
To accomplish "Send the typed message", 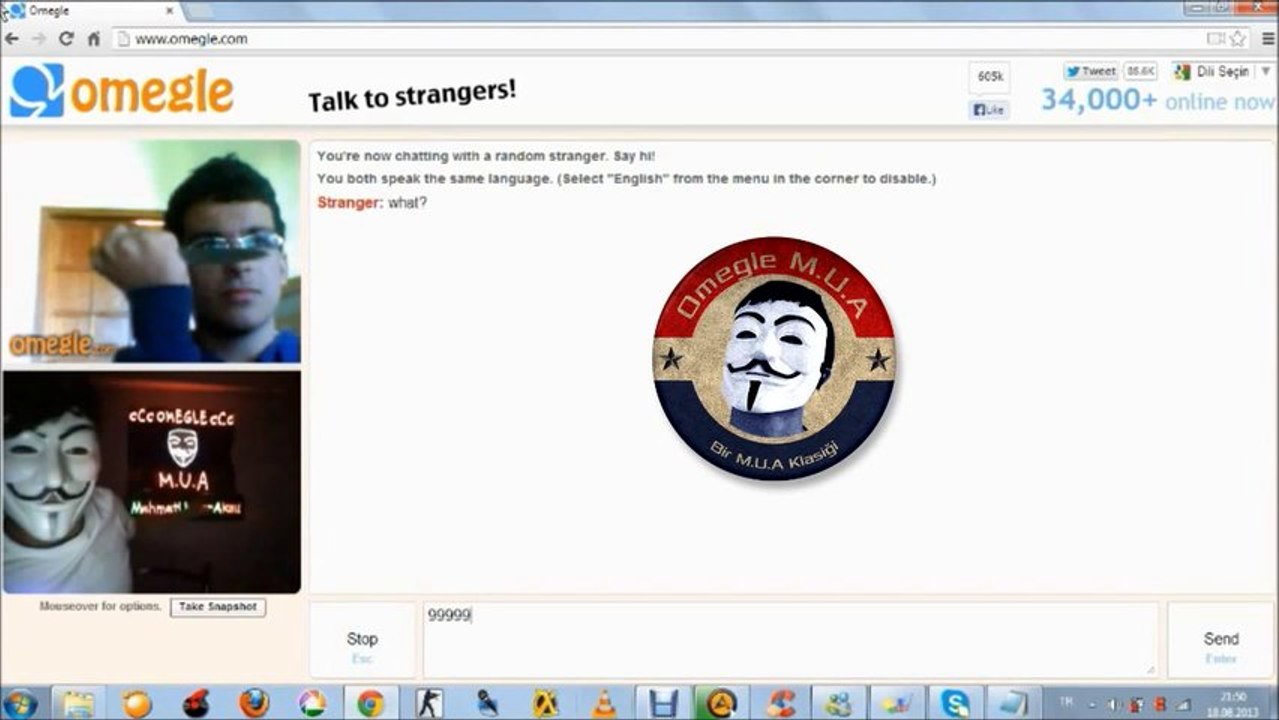I will (x=1221, y=641).
